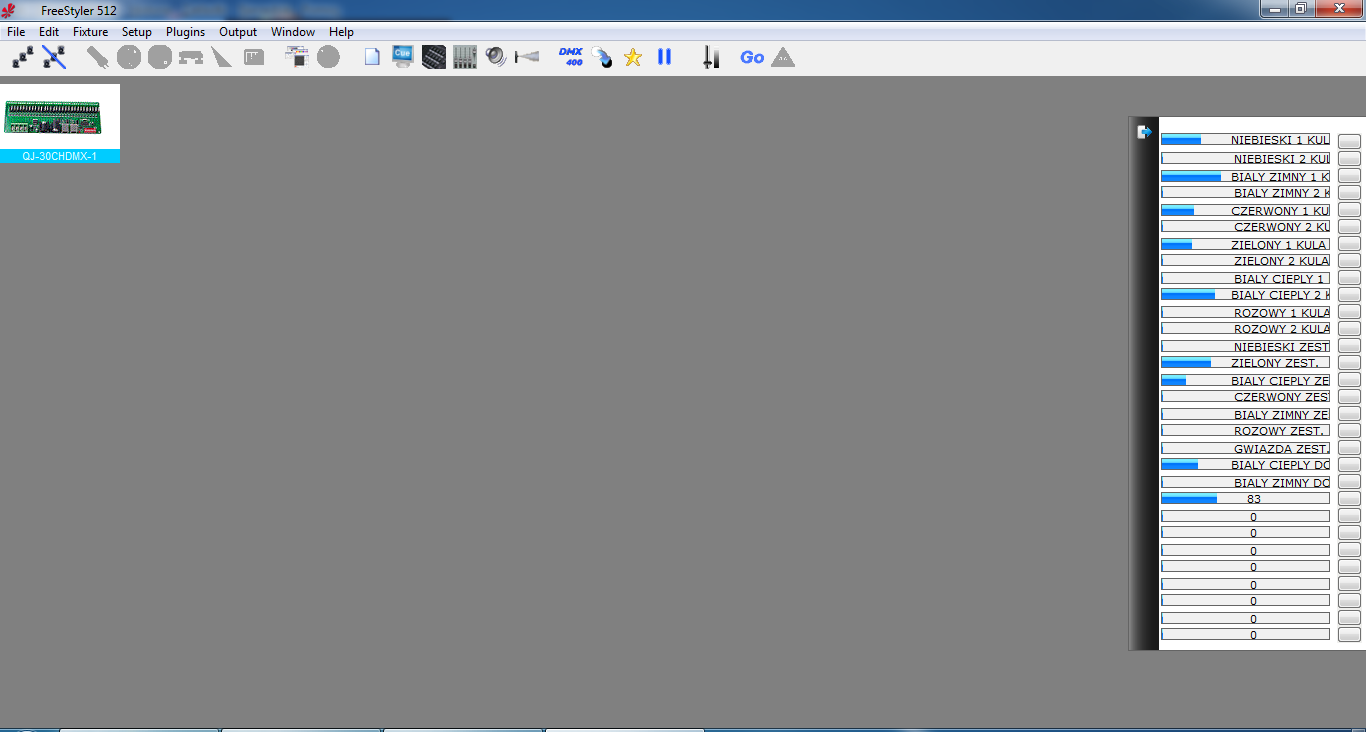Viewport: 1366px width, 732px height.
Task: Open the Cue monitor icon
Action: tap(403, 57)
